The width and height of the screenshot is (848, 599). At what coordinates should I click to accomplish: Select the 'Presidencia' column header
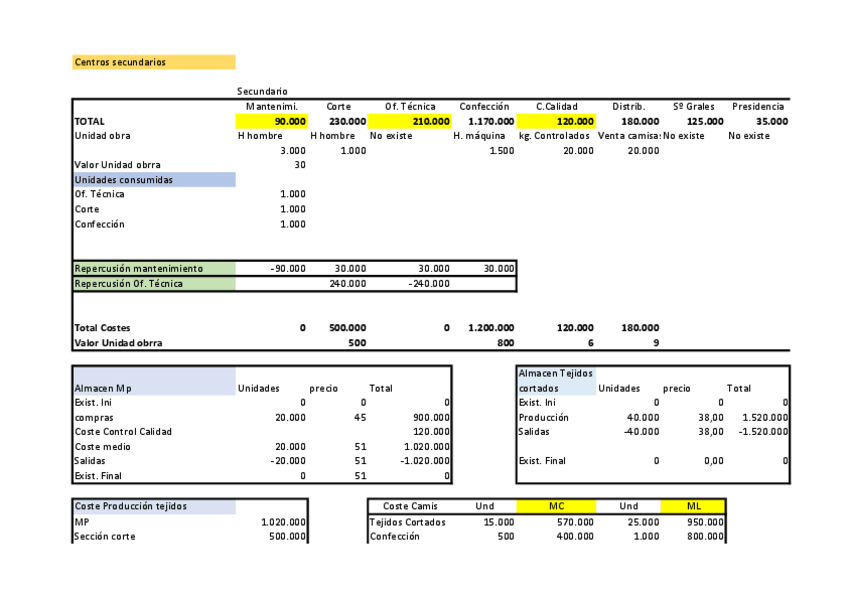point(758,106)
